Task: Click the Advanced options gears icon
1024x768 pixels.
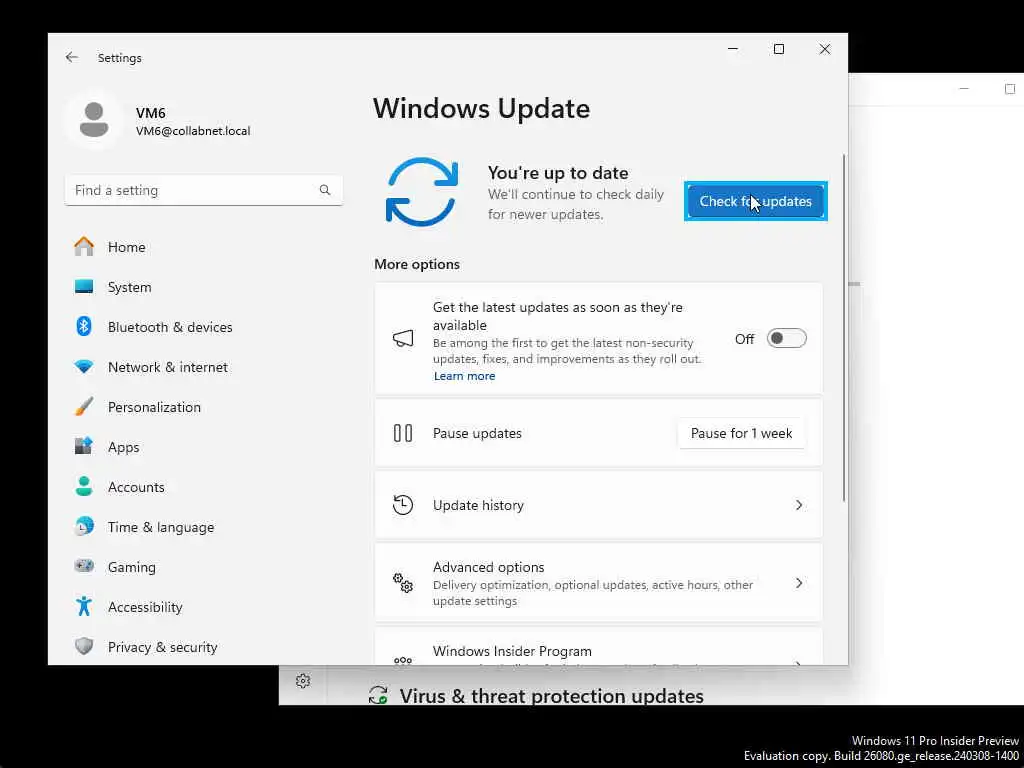Action: click(x=403, y=583)
